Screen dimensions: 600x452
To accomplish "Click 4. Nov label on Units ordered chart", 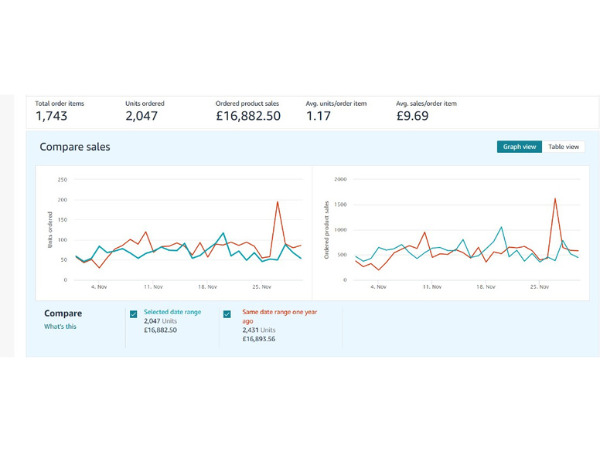I will click(x=100, y=286).
